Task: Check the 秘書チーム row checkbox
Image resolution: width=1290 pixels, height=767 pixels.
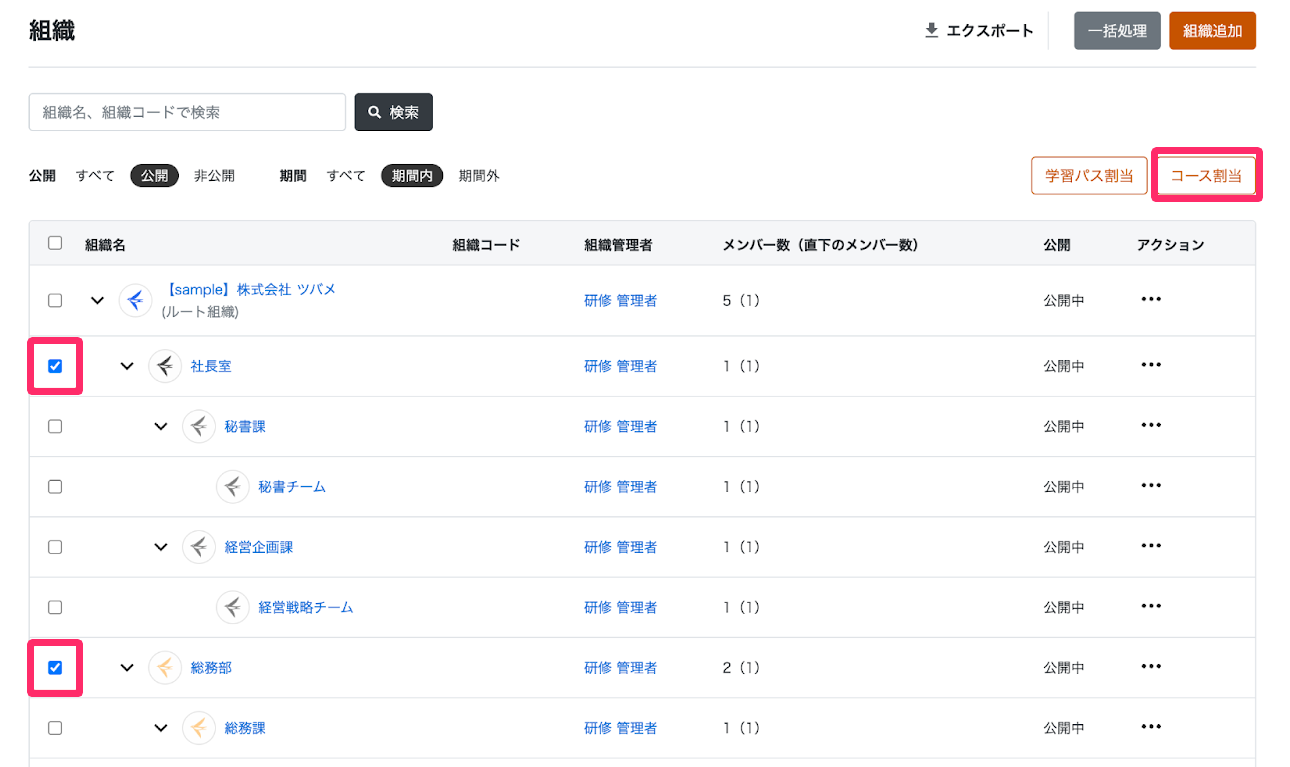Action: point(55,487)
